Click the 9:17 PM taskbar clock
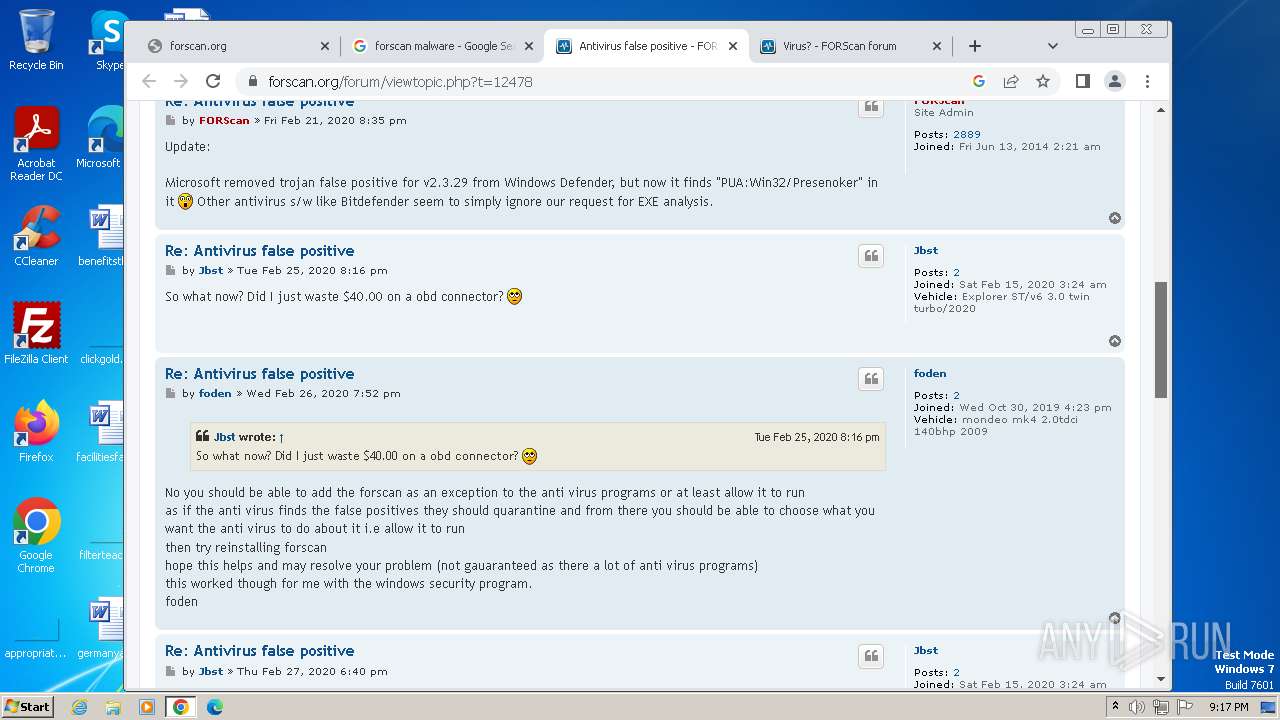This screenshot has height=720, width=1280. (x=1228, y=707)
